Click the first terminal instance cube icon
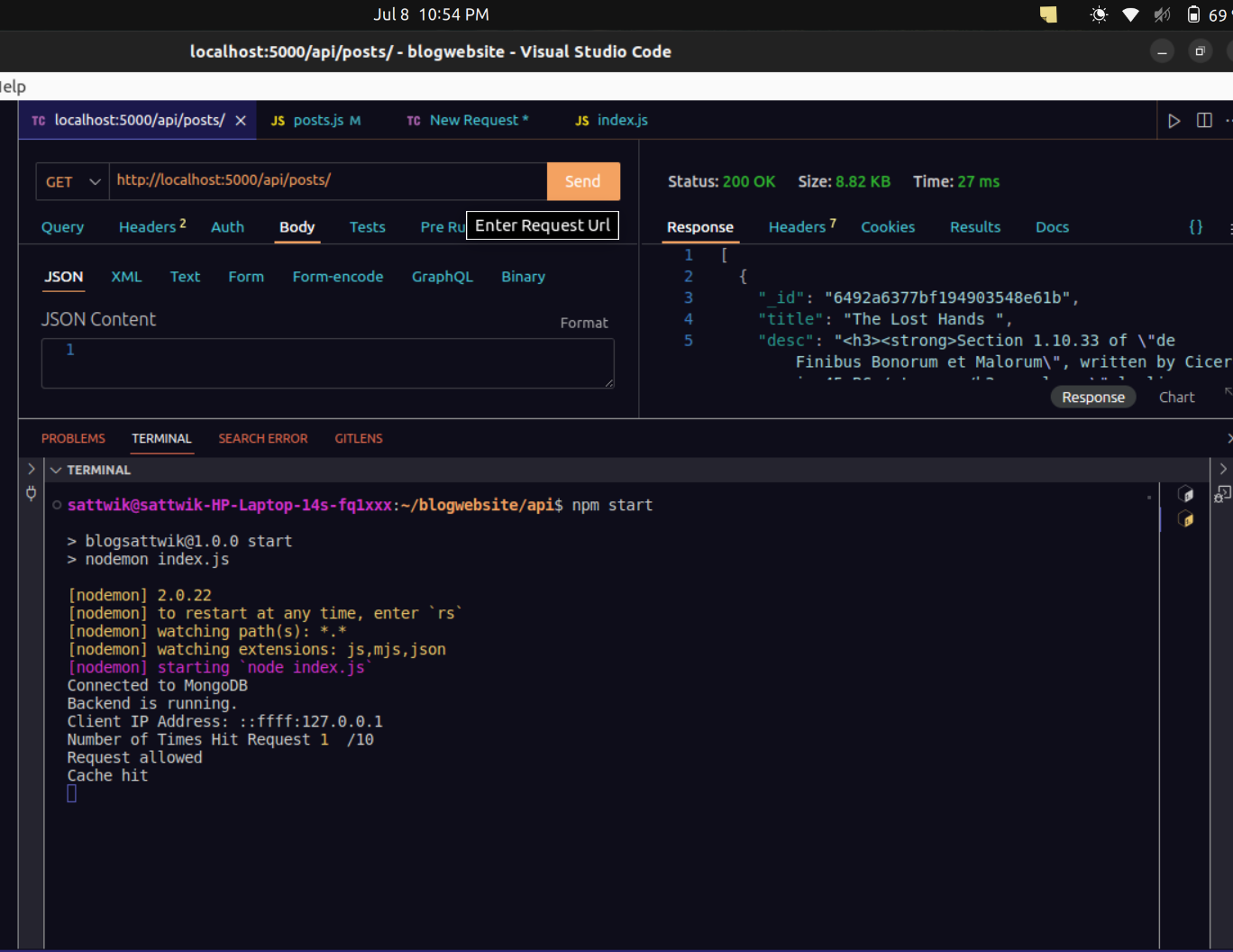Viewport: 1233px width, 952px height. tap(1186, 494)
